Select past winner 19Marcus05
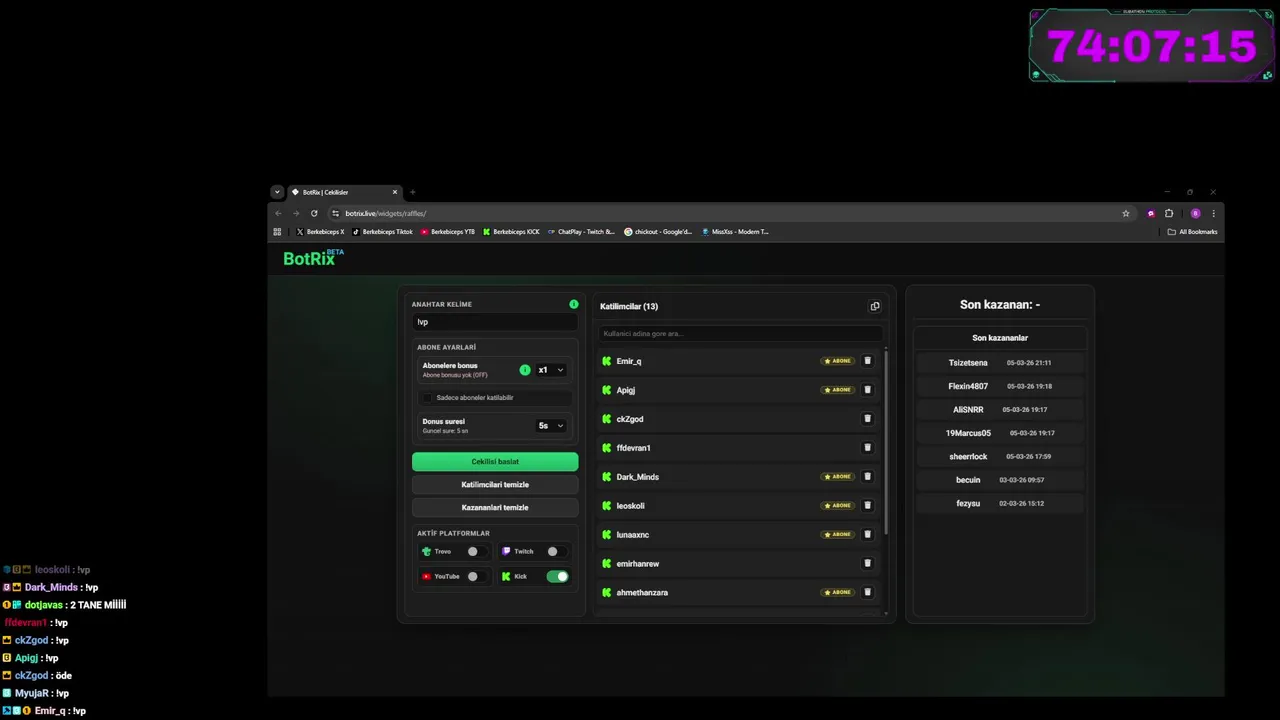This screenshot has height=720, width=1280. [1000, 433]
